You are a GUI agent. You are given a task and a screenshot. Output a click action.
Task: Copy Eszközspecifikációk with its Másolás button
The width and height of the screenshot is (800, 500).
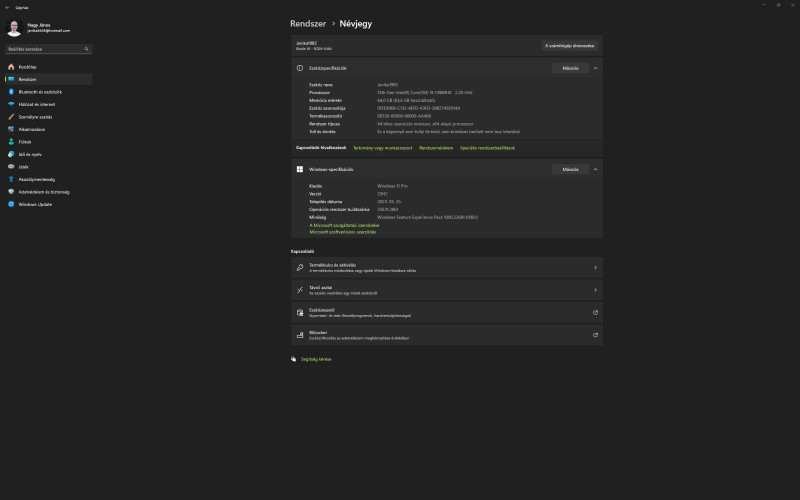[x=570, y=68]
